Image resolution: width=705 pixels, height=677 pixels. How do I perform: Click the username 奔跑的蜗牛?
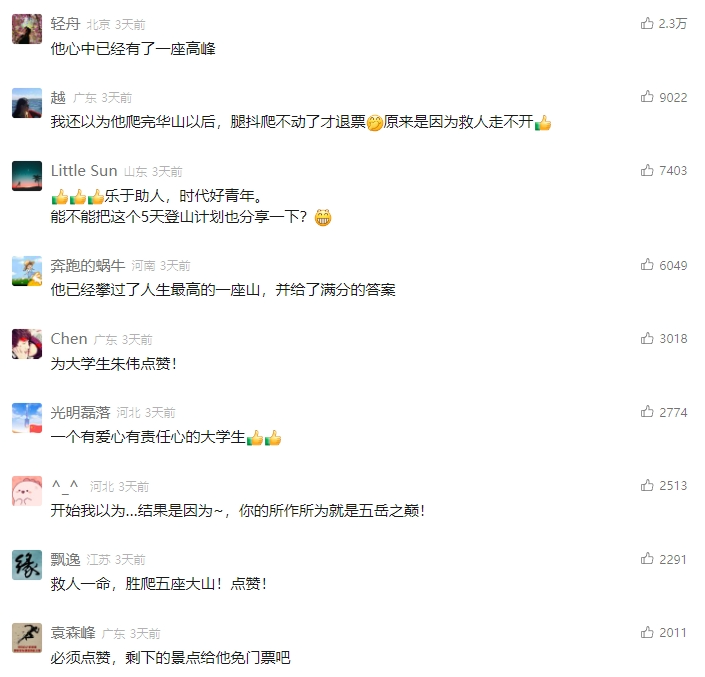coord(88,265)
